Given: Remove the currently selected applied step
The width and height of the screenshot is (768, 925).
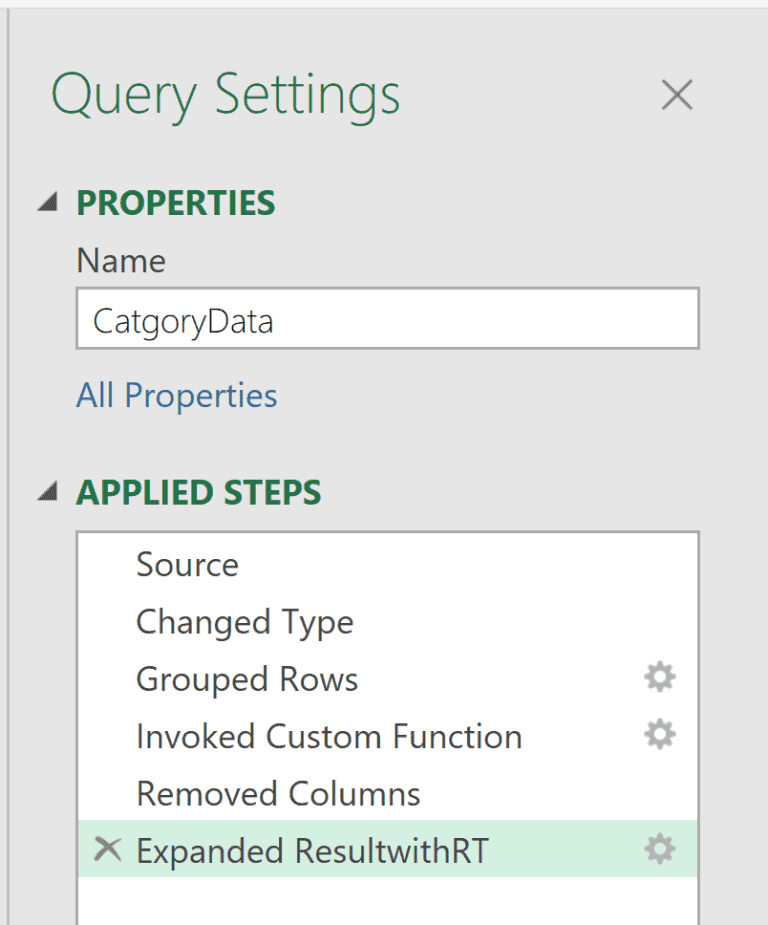Looking at the screenshot, I should 105,850.
